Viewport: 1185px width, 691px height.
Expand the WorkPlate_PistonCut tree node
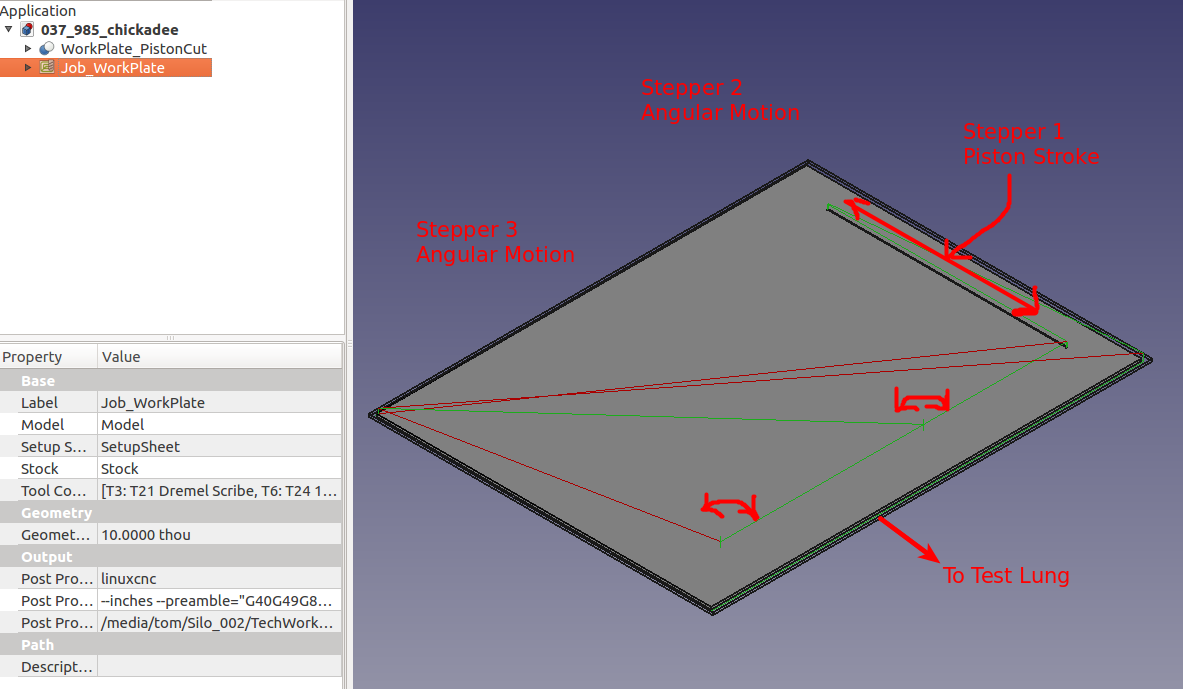point(28,49)
